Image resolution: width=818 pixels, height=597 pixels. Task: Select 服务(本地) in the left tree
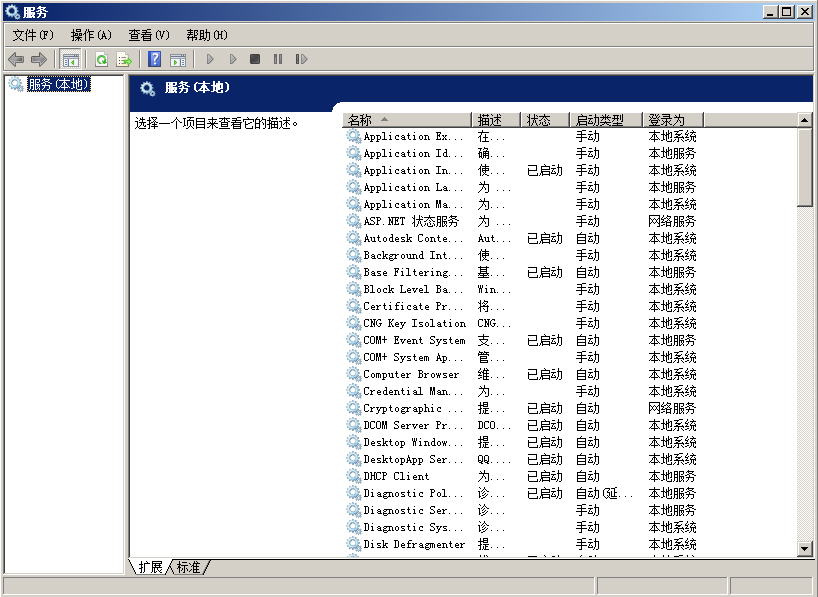(58, 85)
